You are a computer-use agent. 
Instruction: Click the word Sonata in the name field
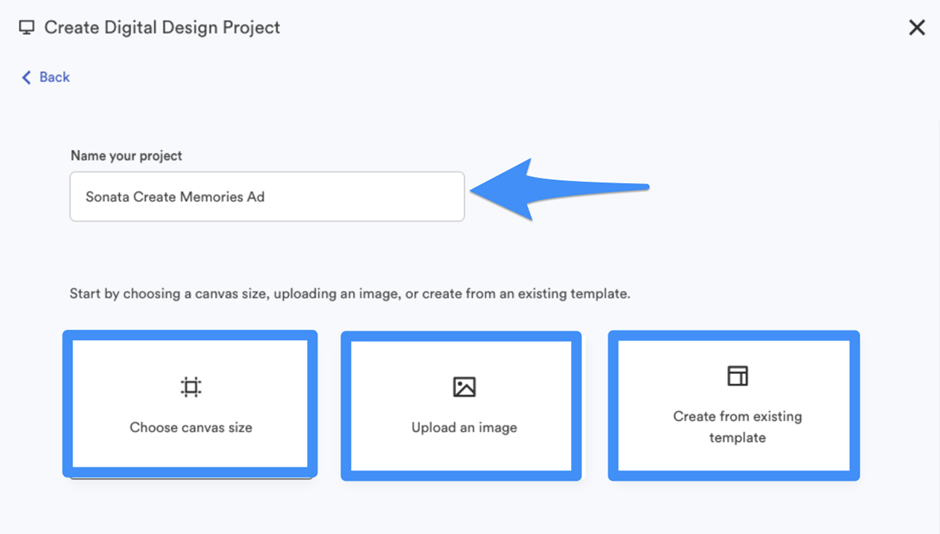(107, 197)
